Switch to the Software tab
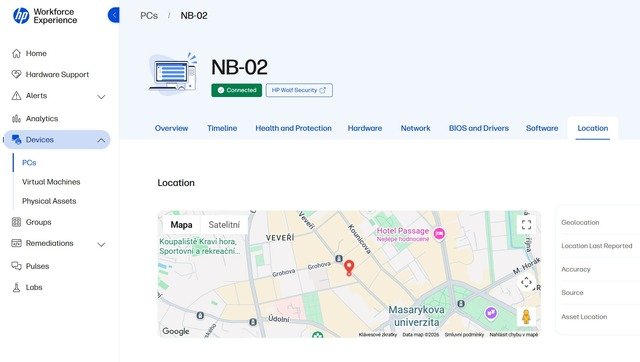 (x=542, y=128)
